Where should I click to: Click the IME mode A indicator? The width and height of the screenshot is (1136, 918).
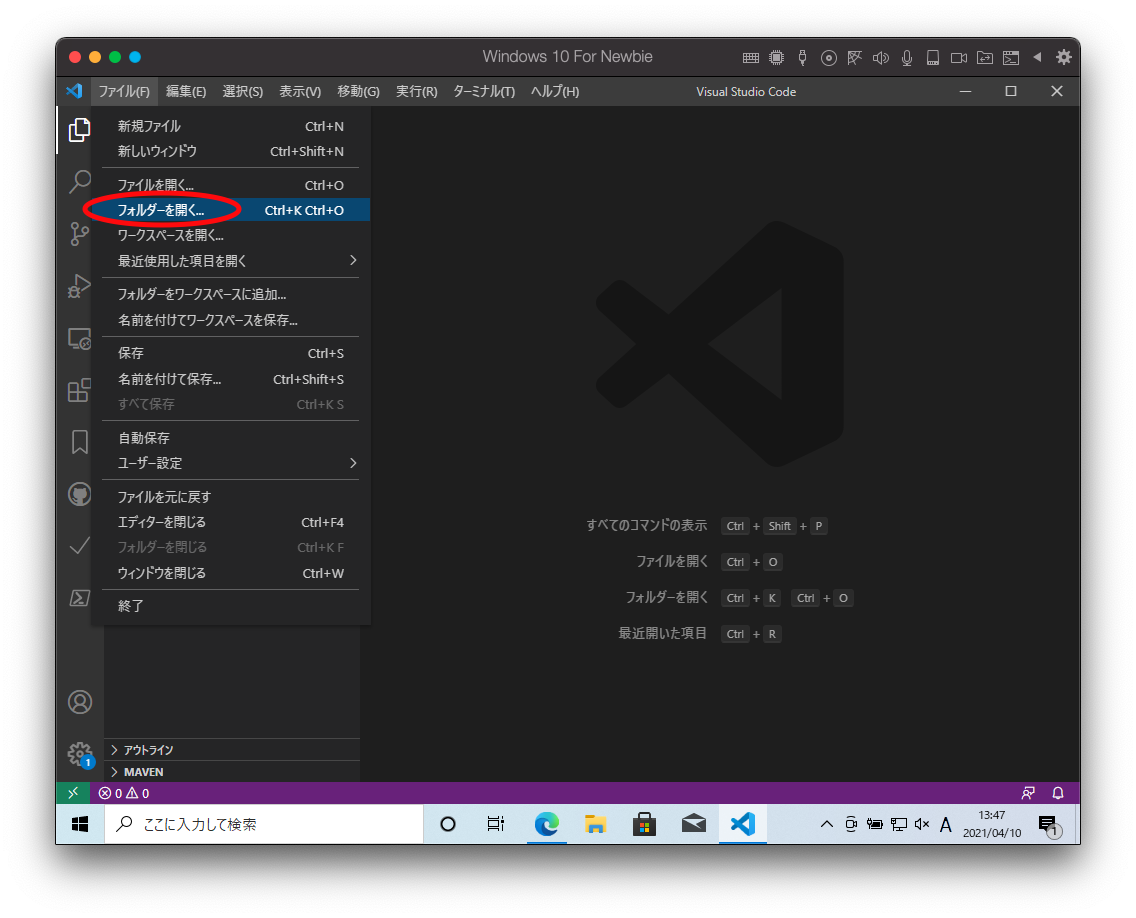945,825
